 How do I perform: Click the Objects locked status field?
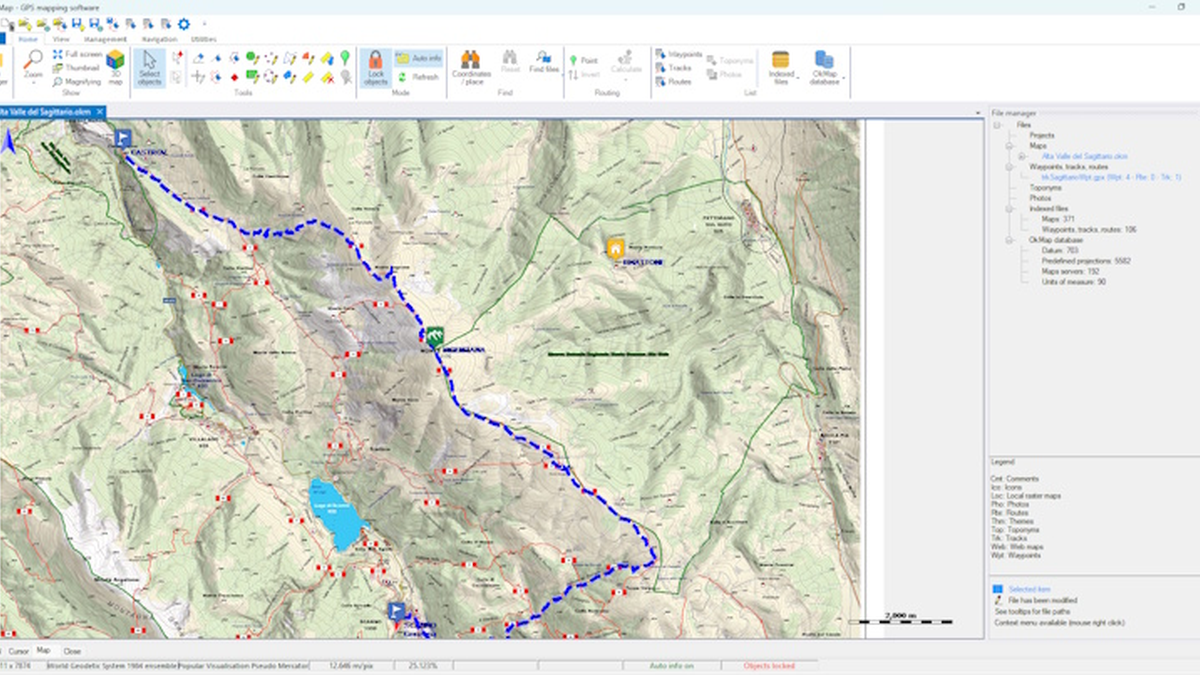click(x=769, y=665)
